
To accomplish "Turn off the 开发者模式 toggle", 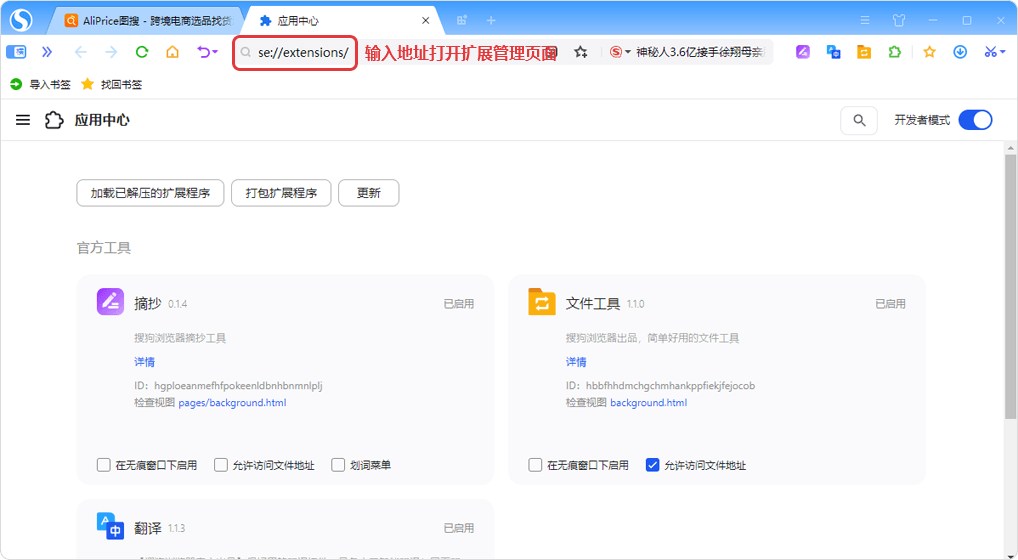I will 975,120.
